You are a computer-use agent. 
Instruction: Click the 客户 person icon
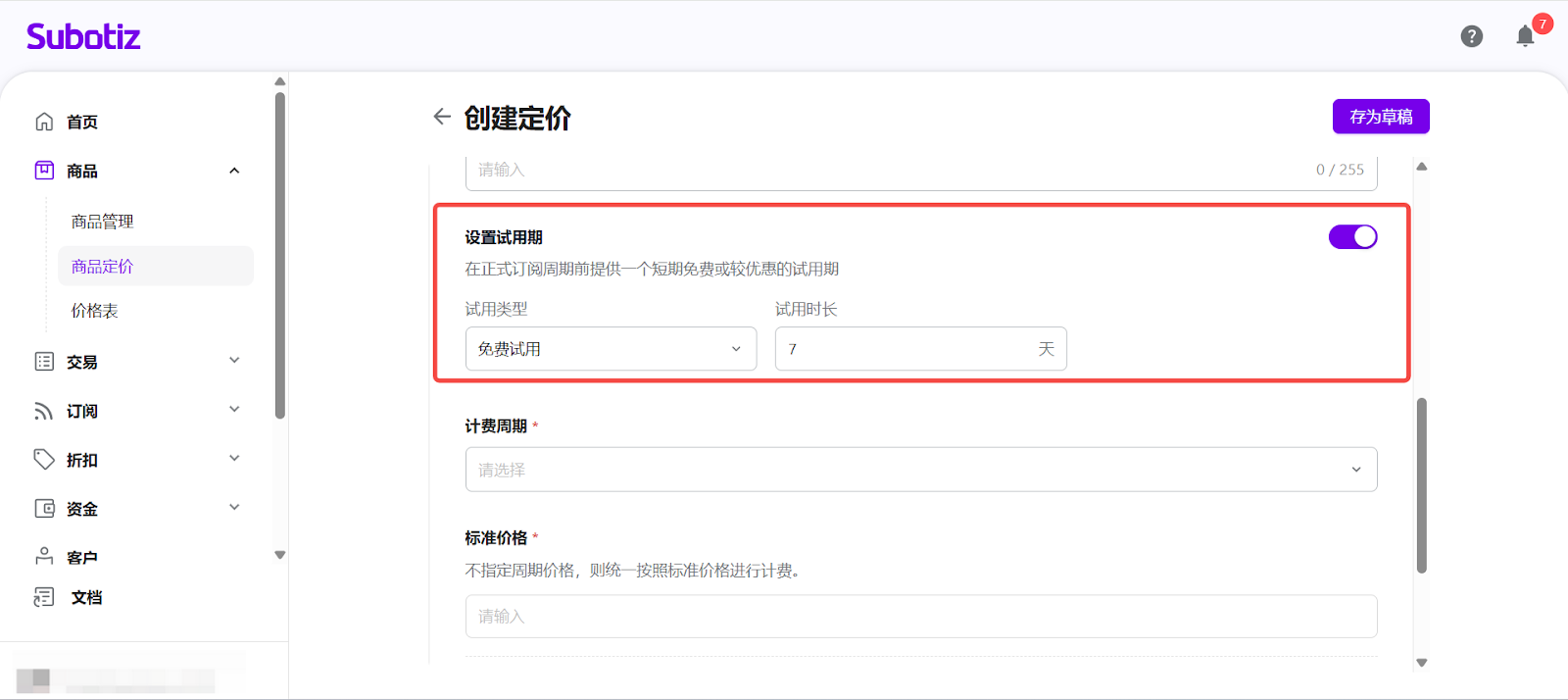click(x=44, y=556)
